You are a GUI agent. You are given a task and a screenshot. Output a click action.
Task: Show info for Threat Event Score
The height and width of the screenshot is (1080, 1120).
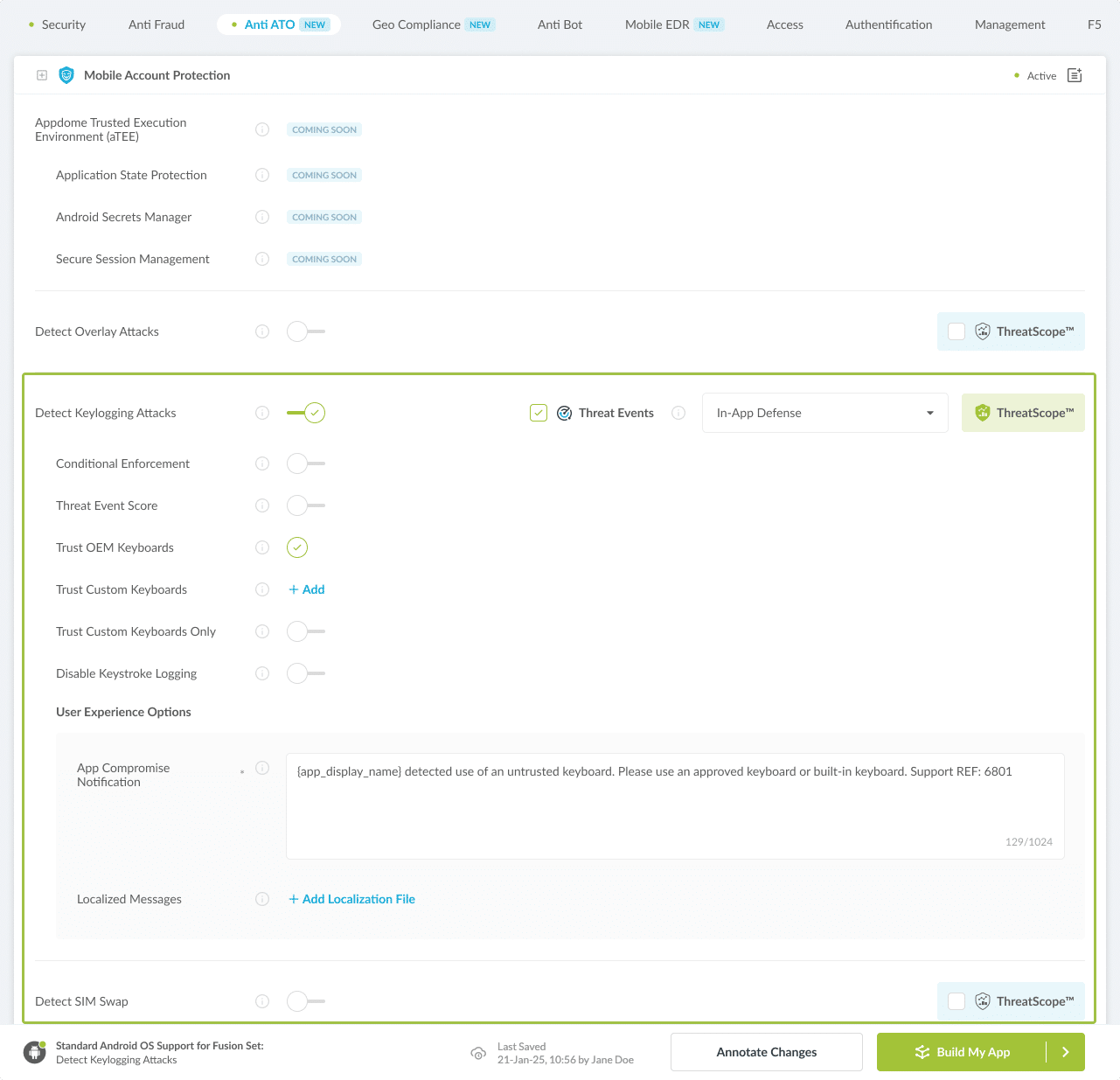click(262, 505)
